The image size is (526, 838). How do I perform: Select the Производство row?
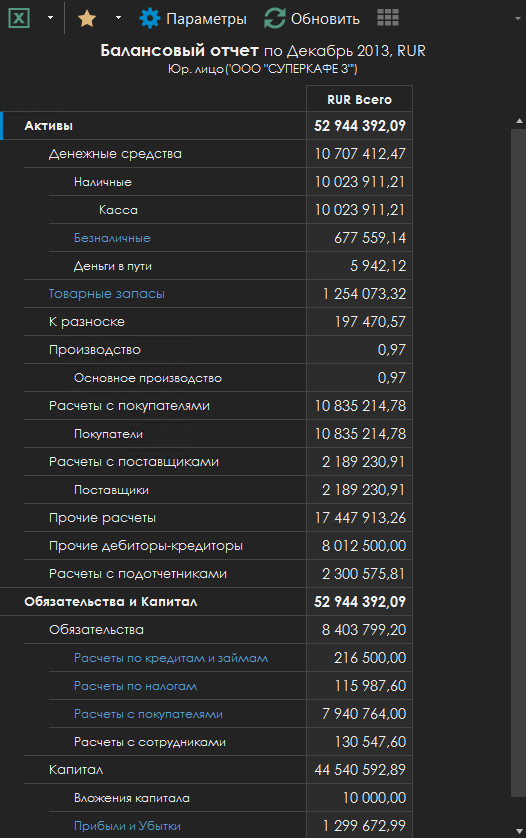pos(218,350)
